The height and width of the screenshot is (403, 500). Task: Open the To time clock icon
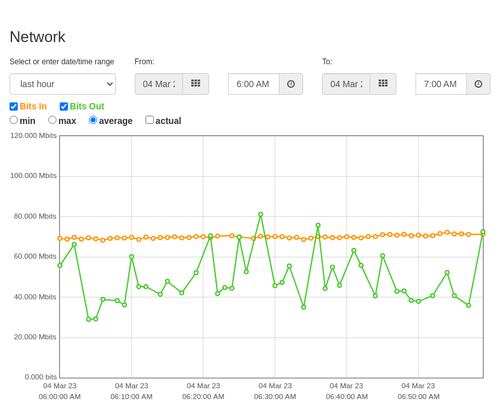pos(478,84)
